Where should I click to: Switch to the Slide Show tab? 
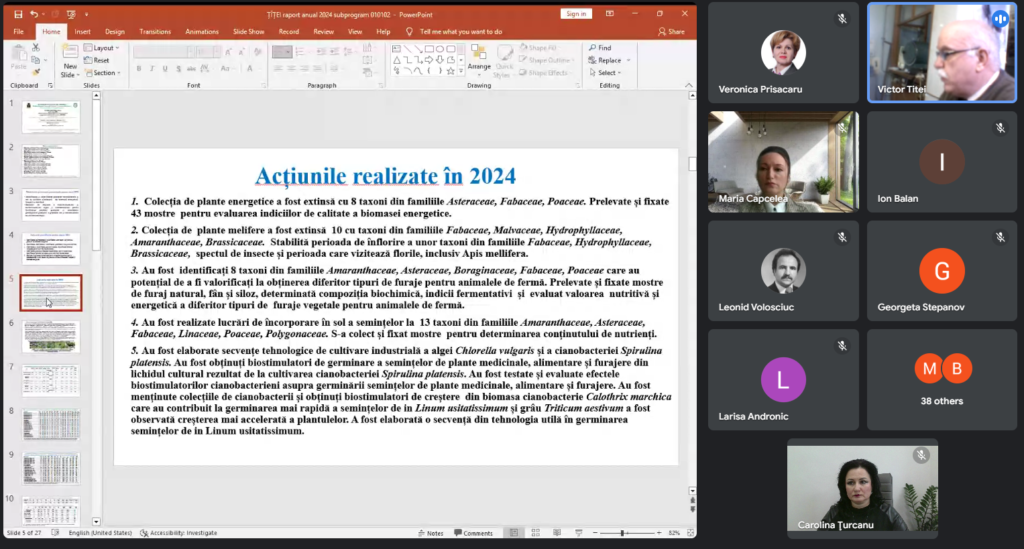[x=248, y=31]
